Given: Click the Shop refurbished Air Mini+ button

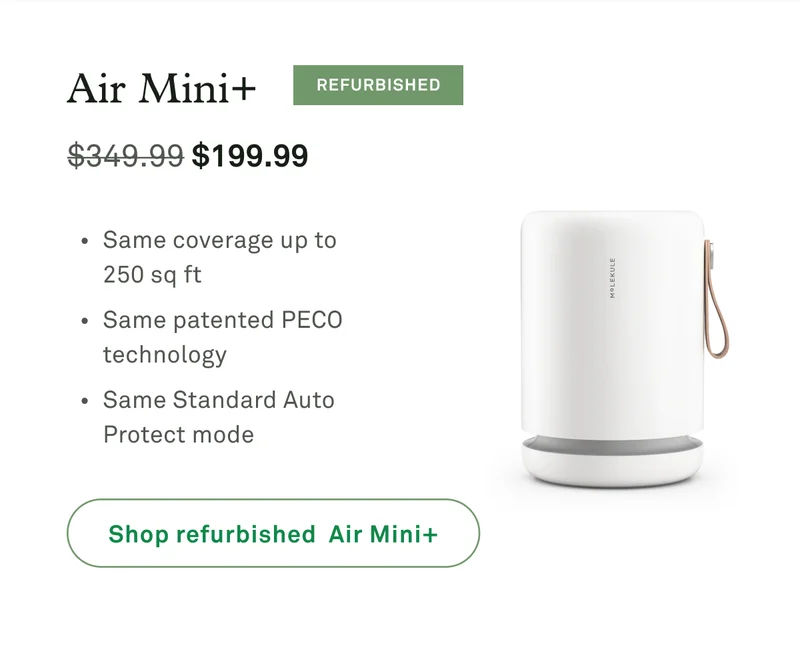Looking at the screenshot, I should pos(273,534).
